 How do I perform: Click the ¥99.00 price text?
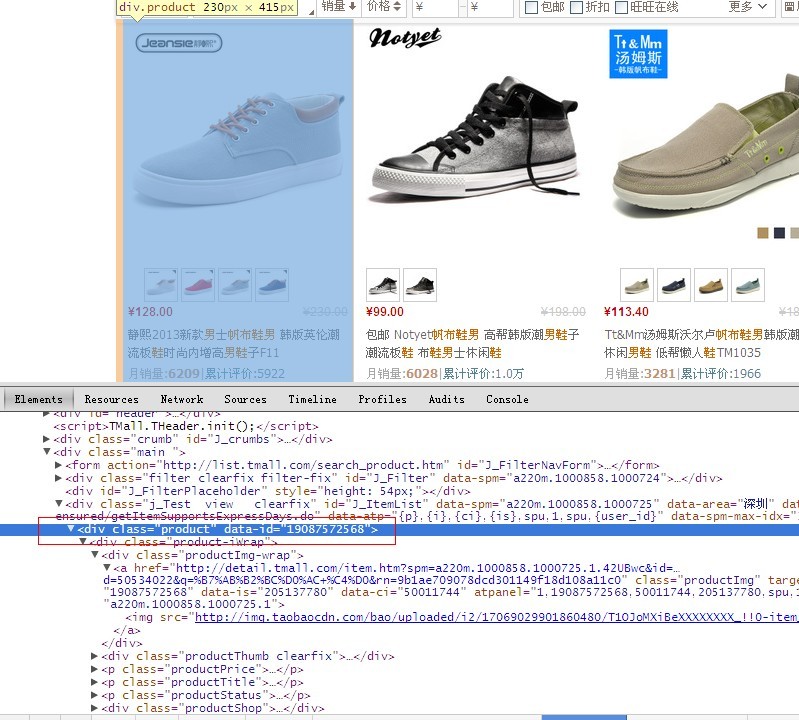point(385,311)
